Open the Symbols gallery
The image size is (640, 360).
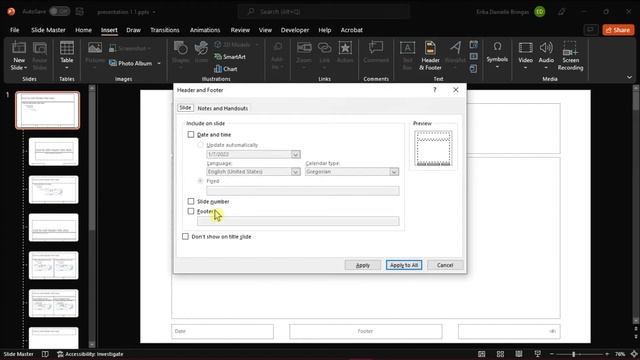497,55
